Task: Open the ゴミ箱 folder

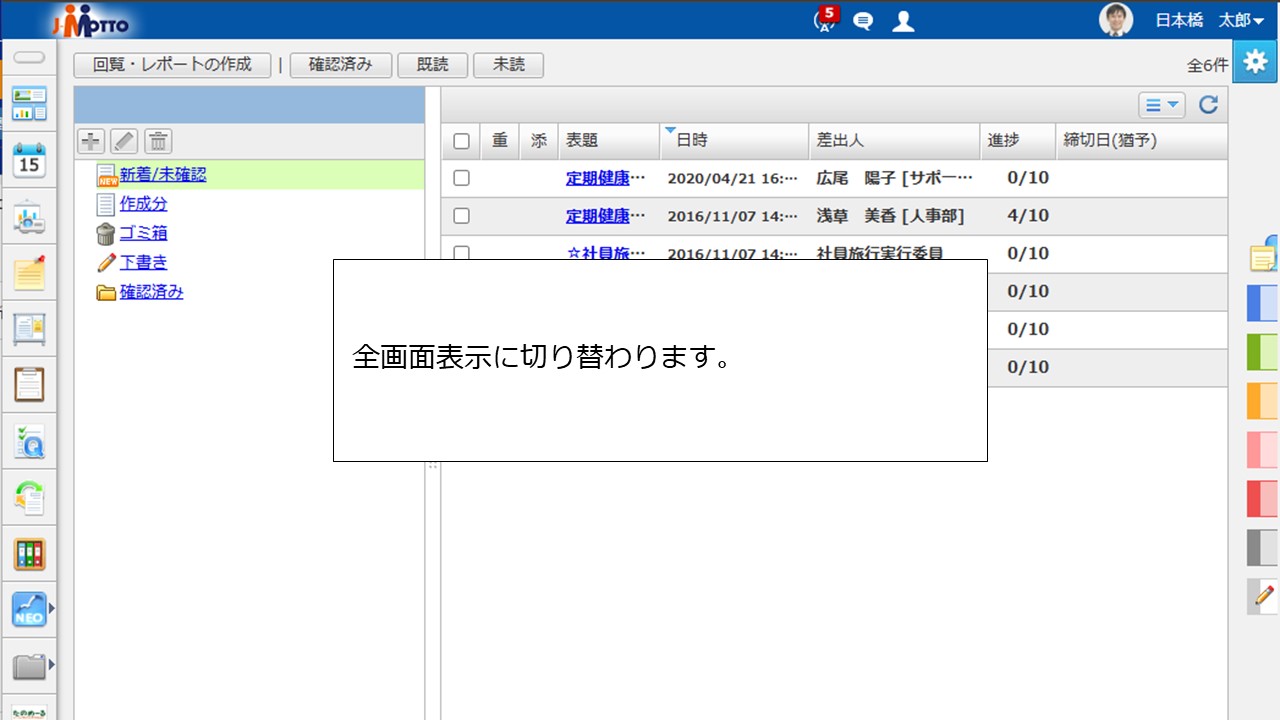Action: [x=143, y=233]
